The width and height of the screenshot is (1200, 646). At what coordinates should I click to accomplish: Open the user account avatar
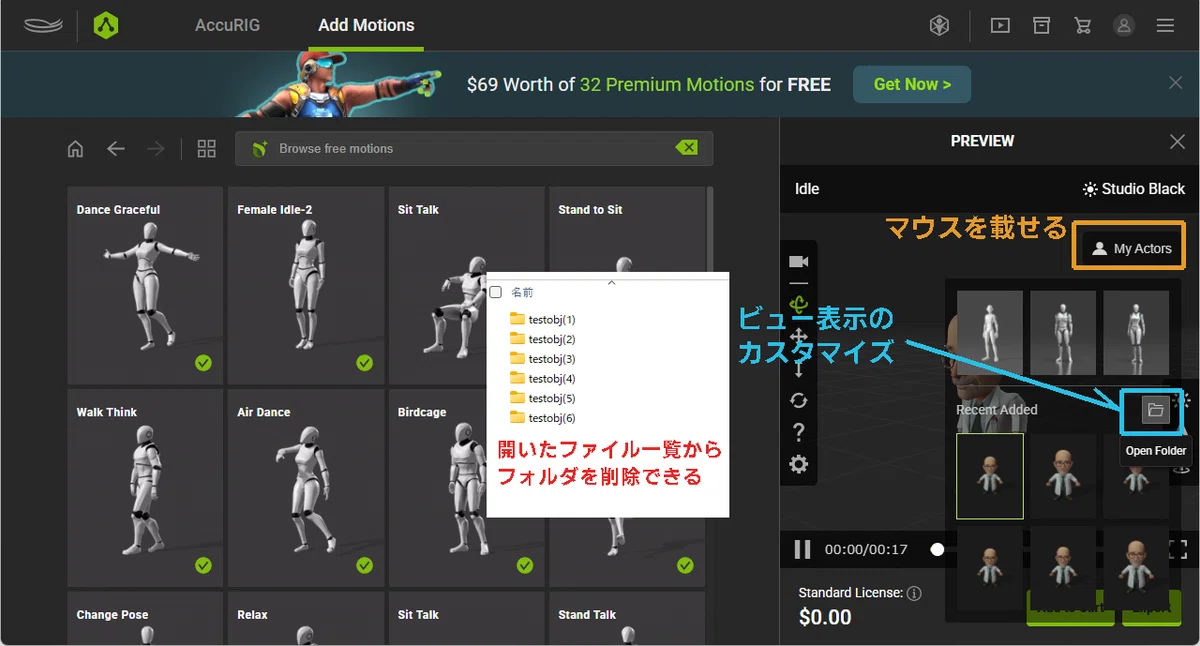click(1124, 26)
